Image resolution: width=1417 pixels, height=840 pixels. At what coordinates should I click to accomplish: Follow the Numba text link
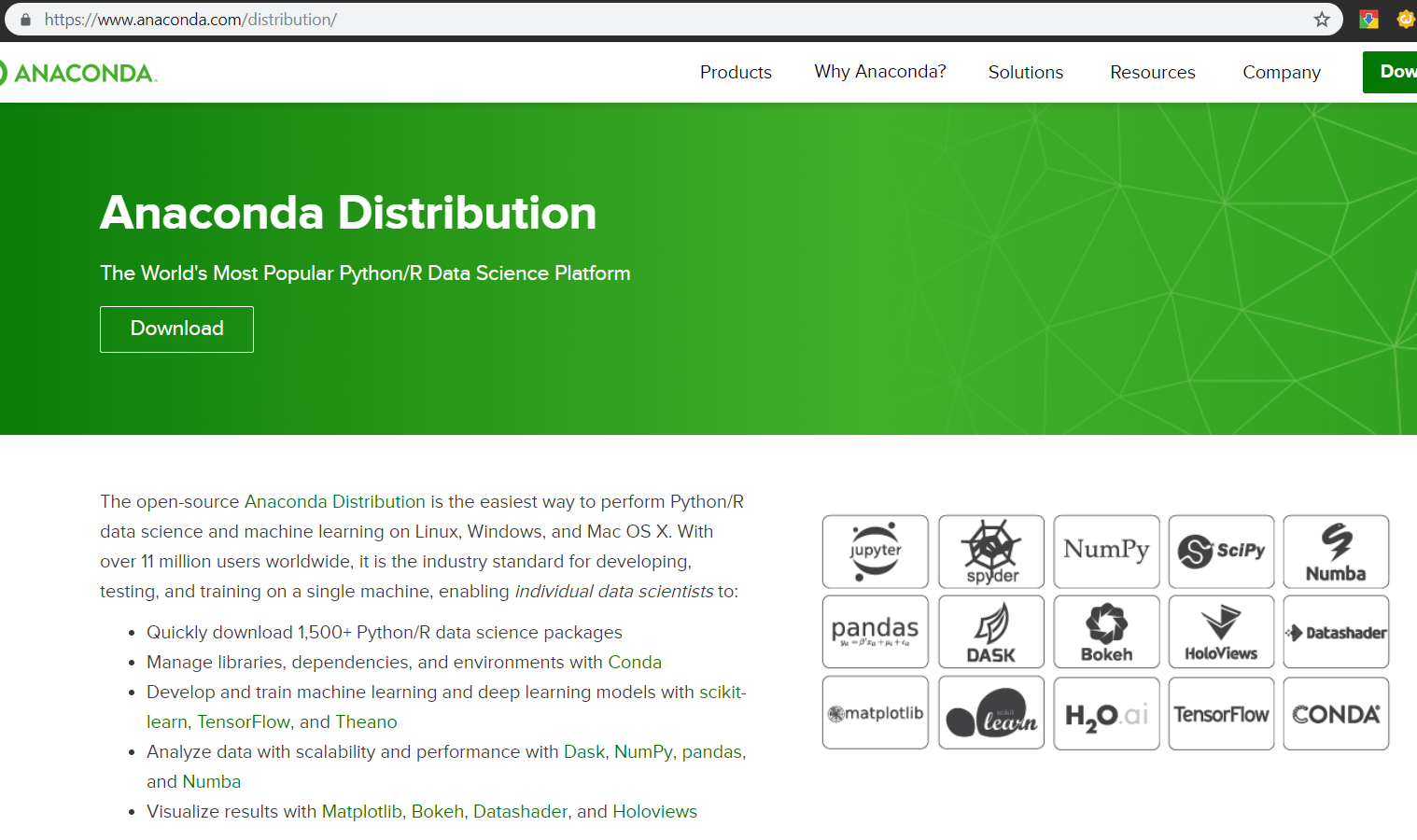pyautogui.click(x=212, y=782)
